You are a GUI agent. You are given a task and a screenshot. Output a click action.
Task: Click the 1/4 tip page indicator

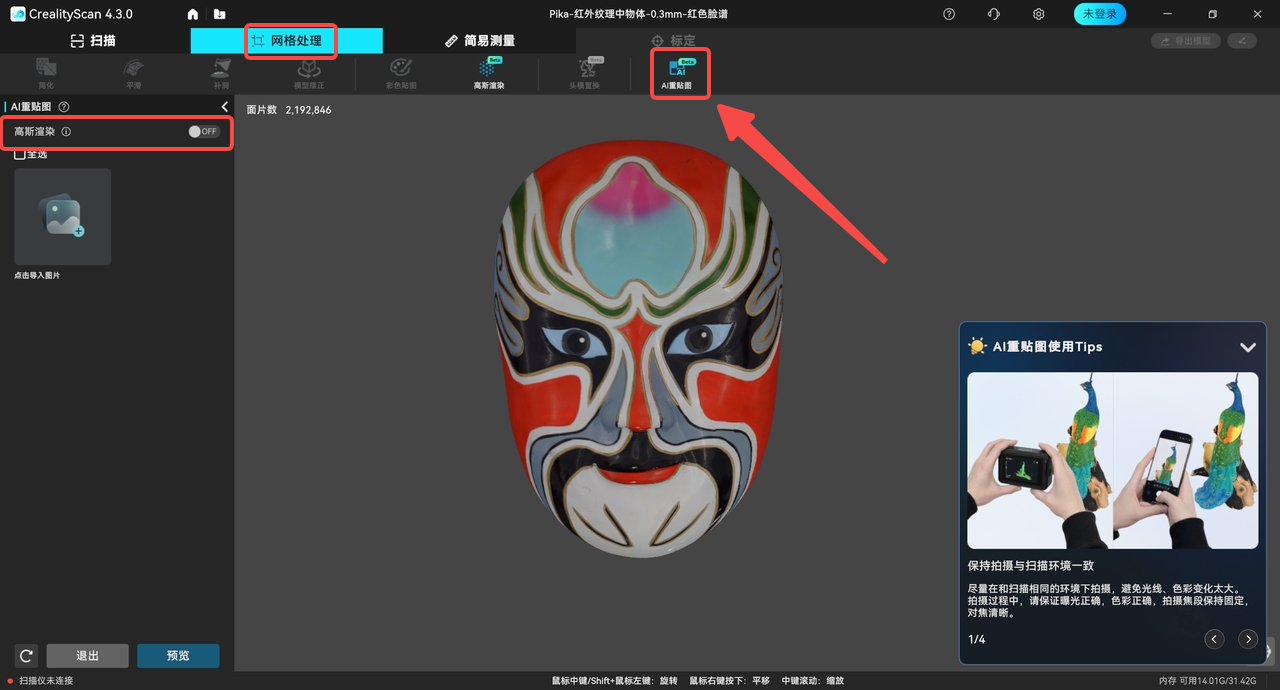[976, 639]
